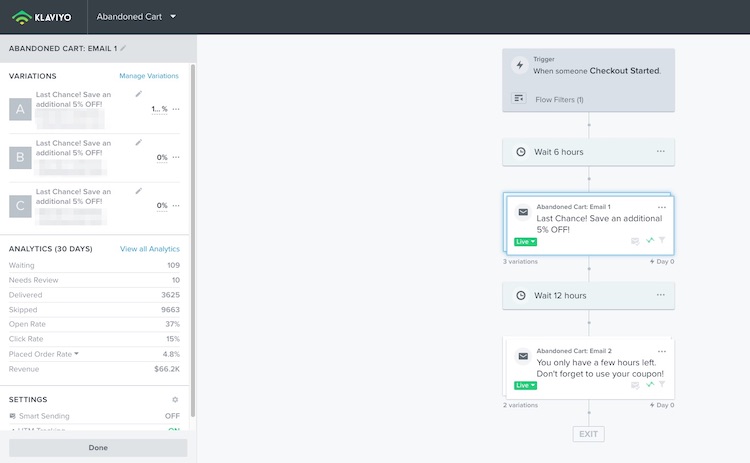The image size is (750, 463).
Task: Click Open Rate 37% value
Action: coord(173,324)
